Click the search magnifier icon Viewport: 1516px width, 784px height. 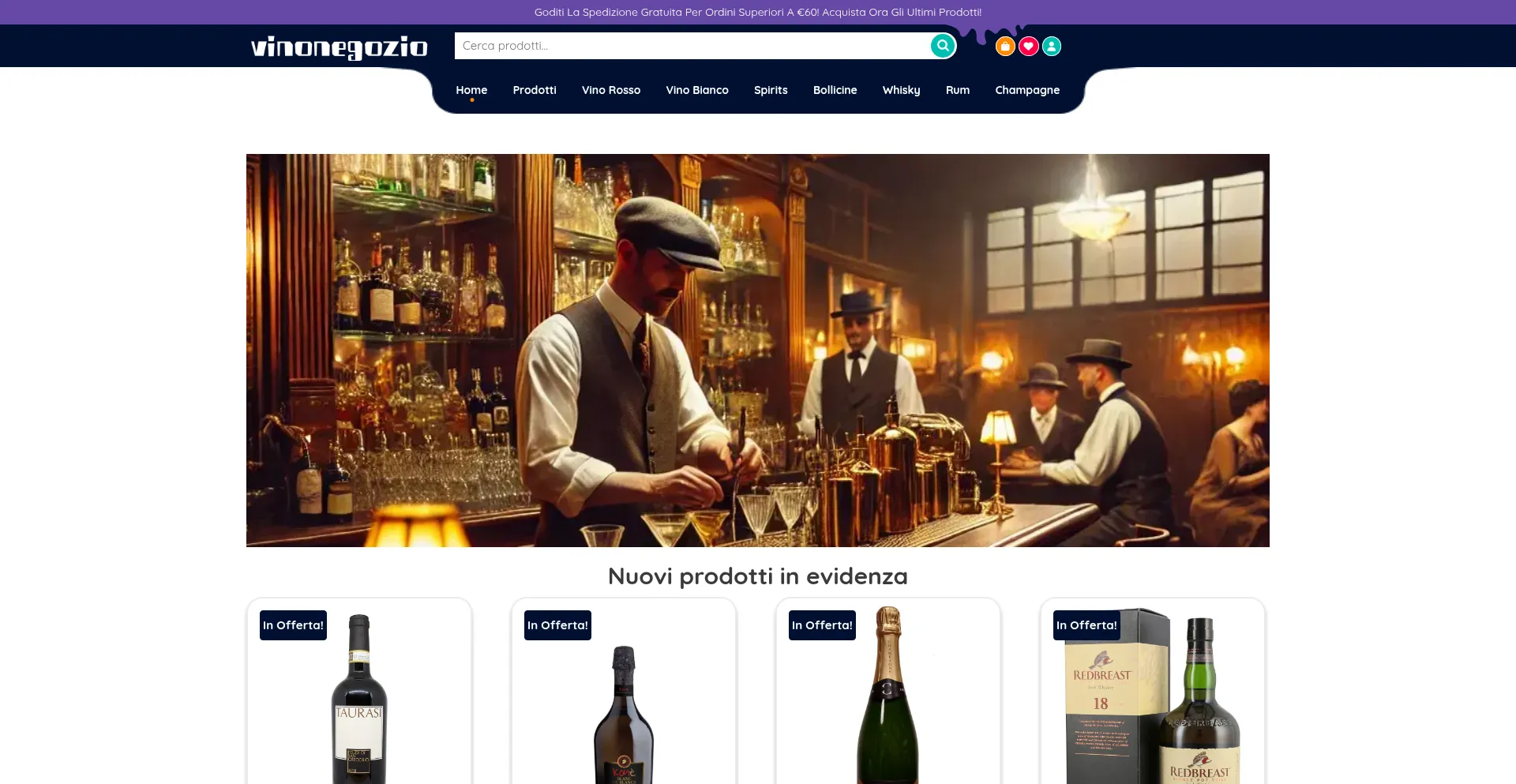point(942,45)
